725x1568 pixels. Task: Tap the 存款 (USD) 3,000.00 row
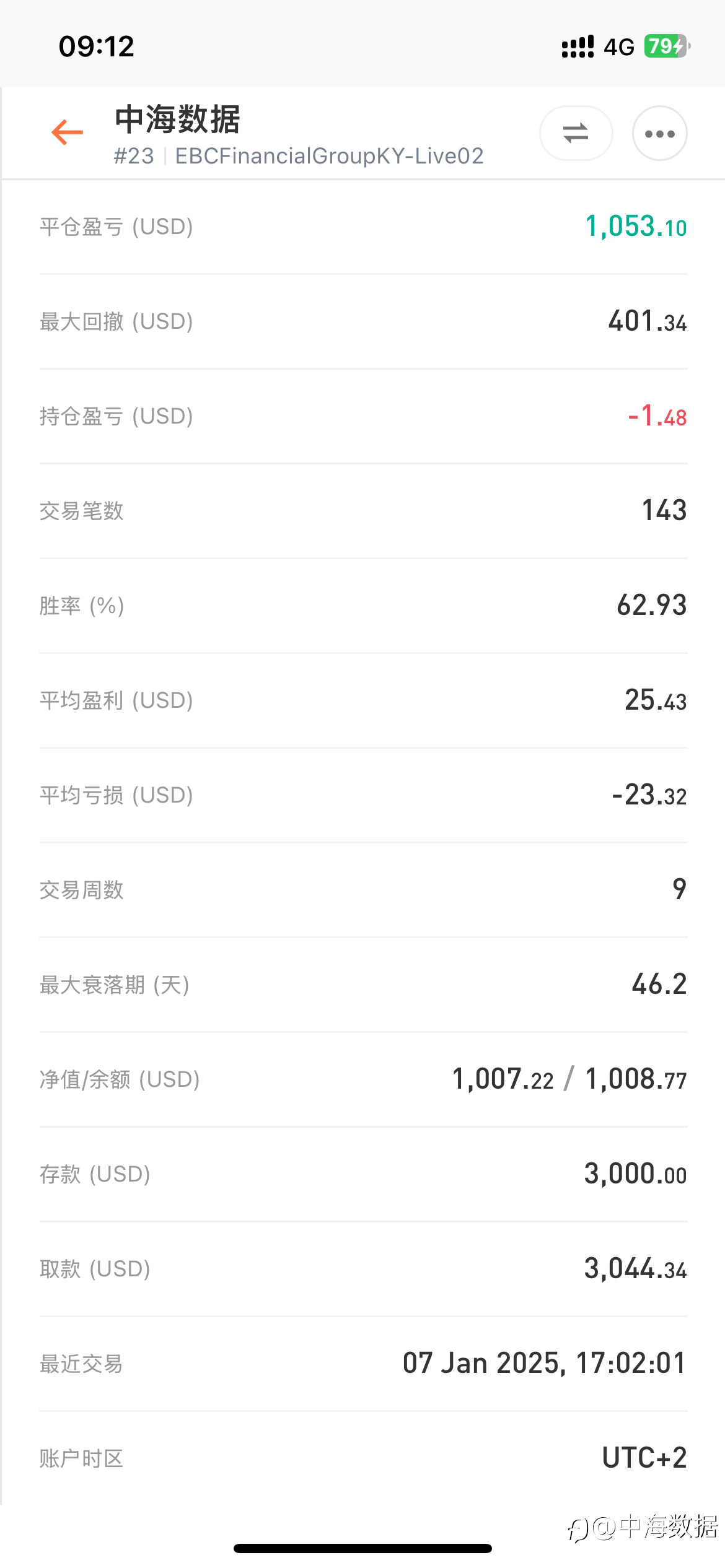[x=363, y=1174]
